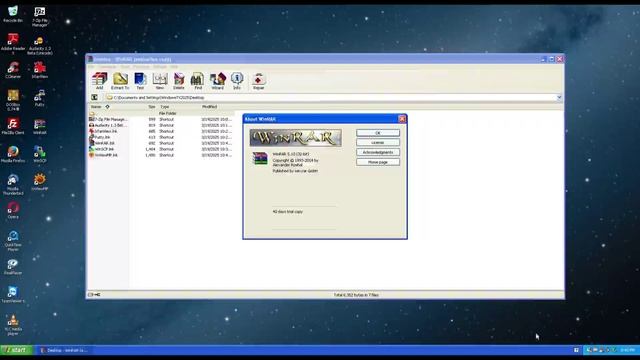Click the taskbar clock in the system tray
The height and width of the screenshot is (360, 640).
(627, 350)
